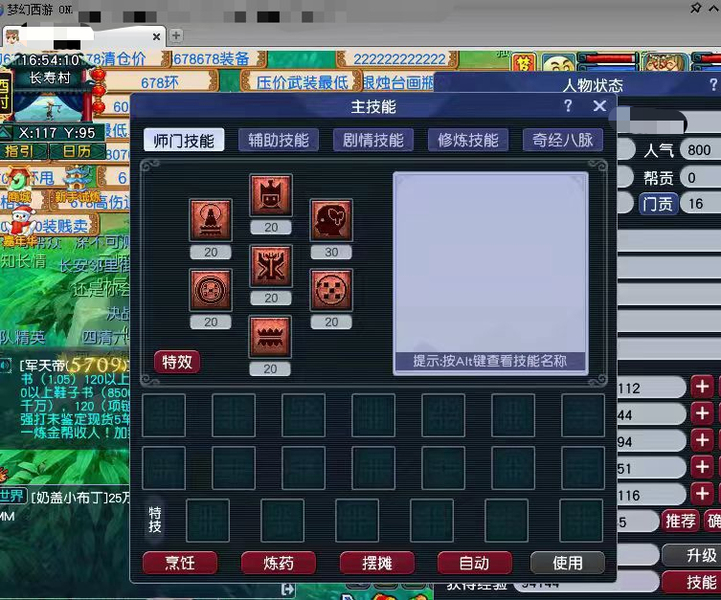Add a point to the attribute showing 112
Screen dimensions: 721x600
[702, 387]
